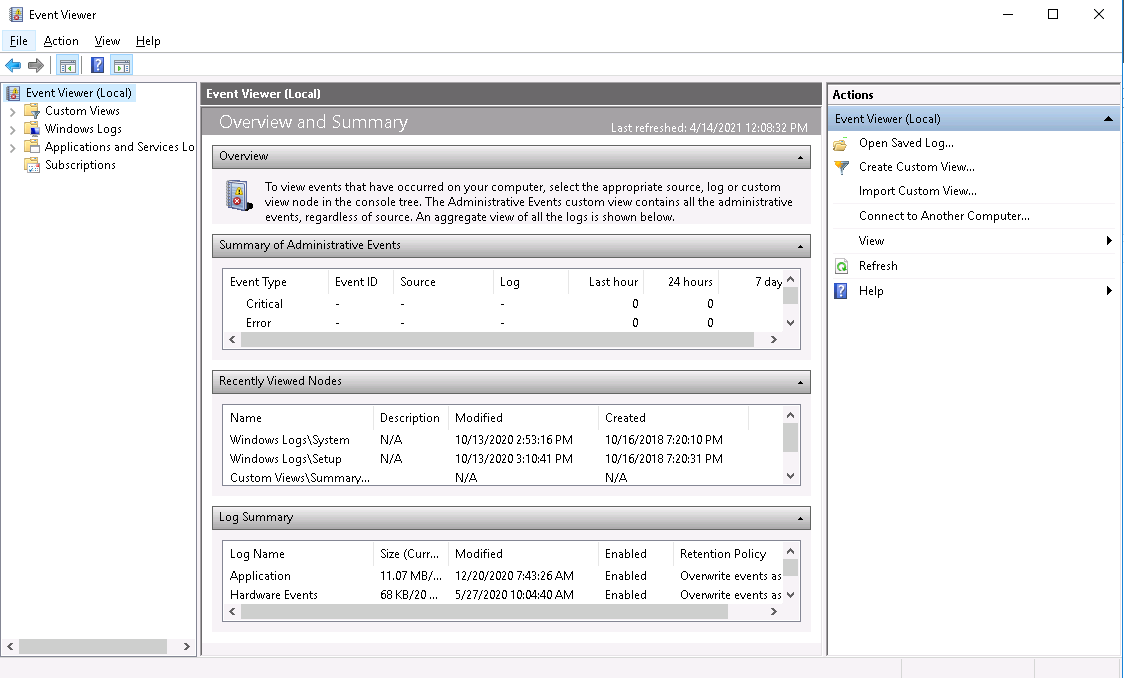Click the Subscriptions tree icon
The image size is (1124, 678).
(32, 165)
